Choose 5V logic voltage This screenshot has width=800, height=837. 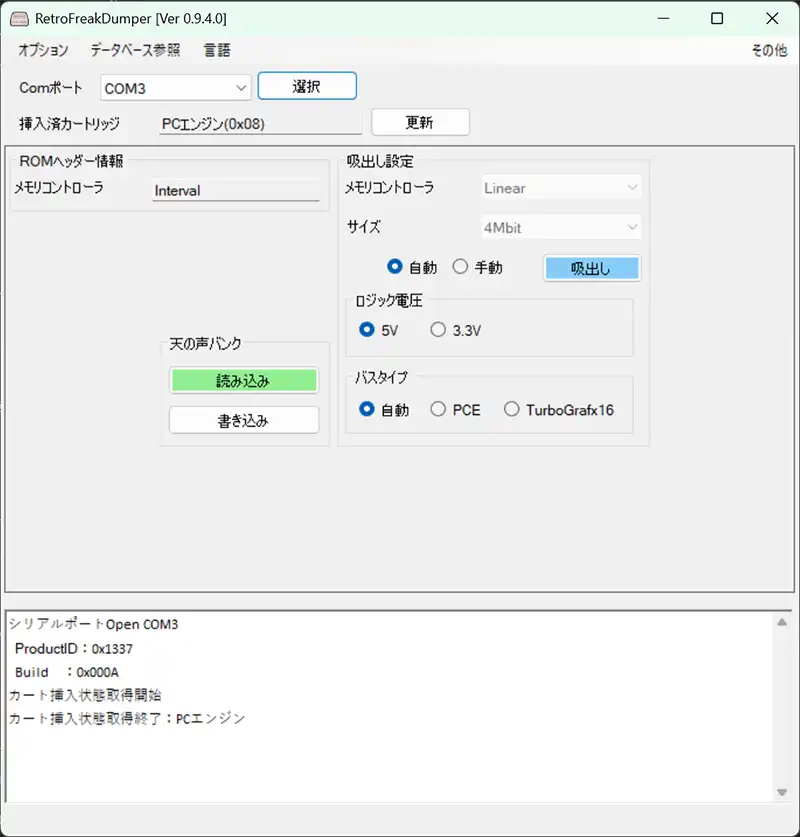[367, 330]
